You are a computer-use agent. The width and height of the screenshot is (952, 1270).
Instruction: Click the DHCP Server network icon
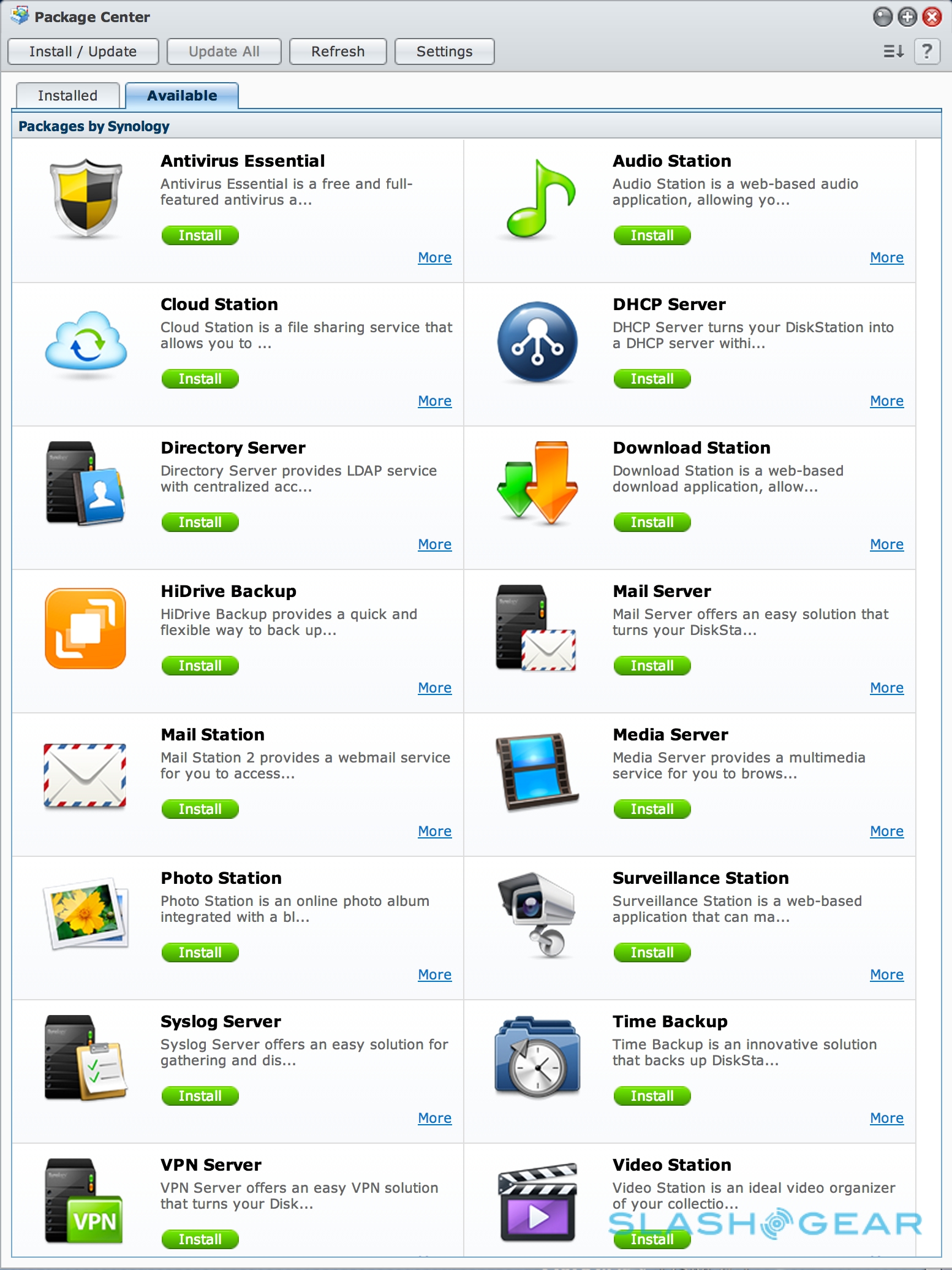tap(537, 341)
